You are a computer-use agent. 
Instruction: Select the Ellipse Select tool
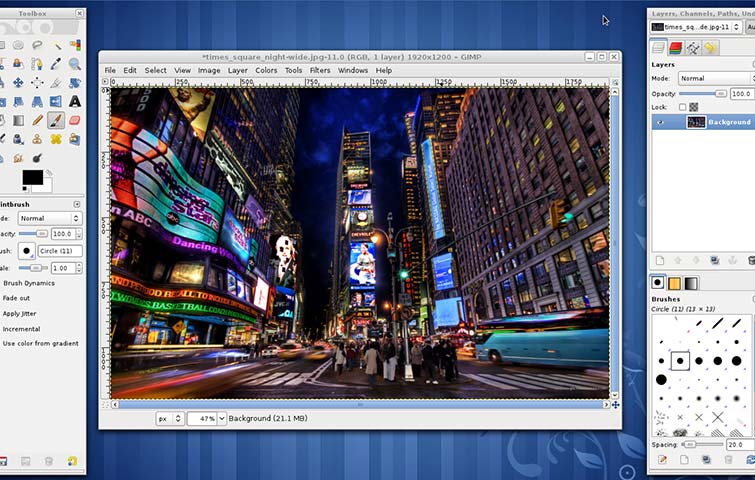18,45
